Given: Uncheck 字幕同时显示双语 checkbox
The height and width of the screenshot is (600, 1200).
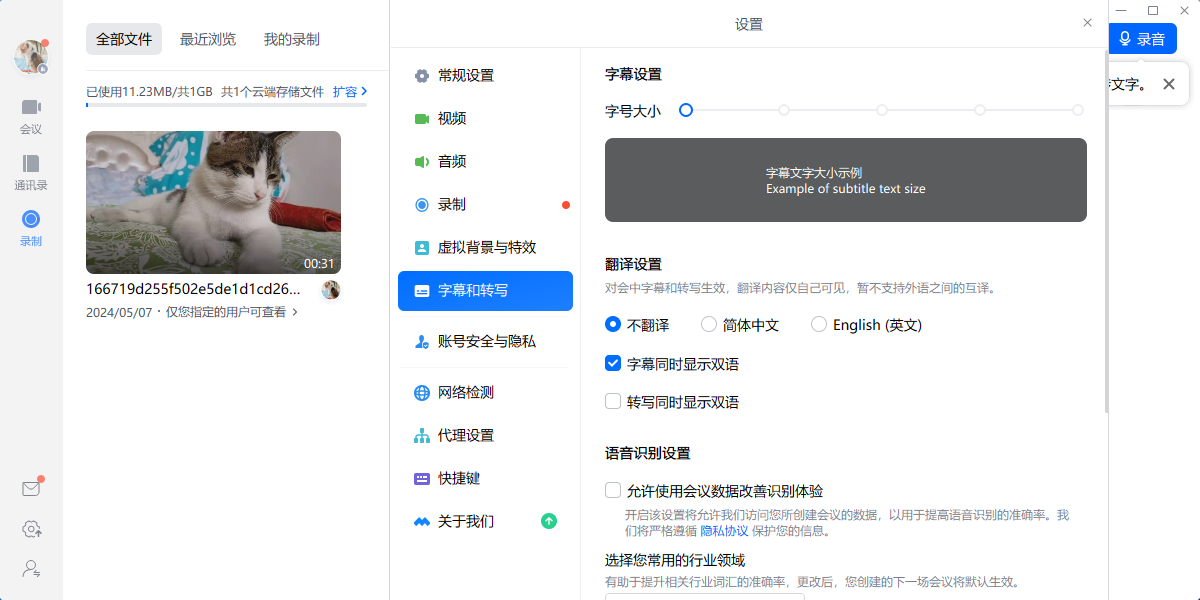Looking at the screenshot, I should (614, 364).
